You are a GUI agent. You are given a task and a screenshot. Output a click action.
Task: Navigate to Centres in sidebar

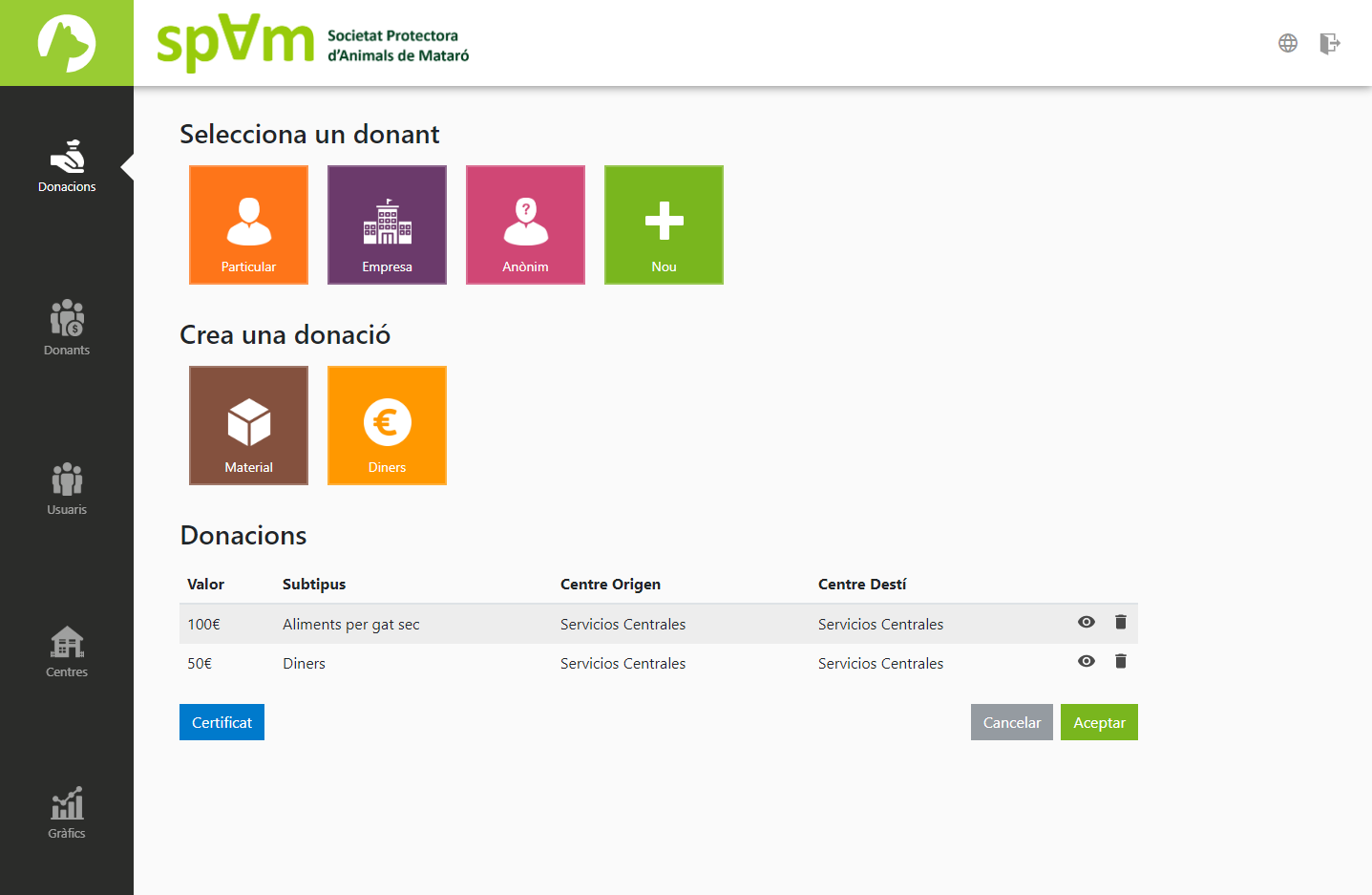67,651
